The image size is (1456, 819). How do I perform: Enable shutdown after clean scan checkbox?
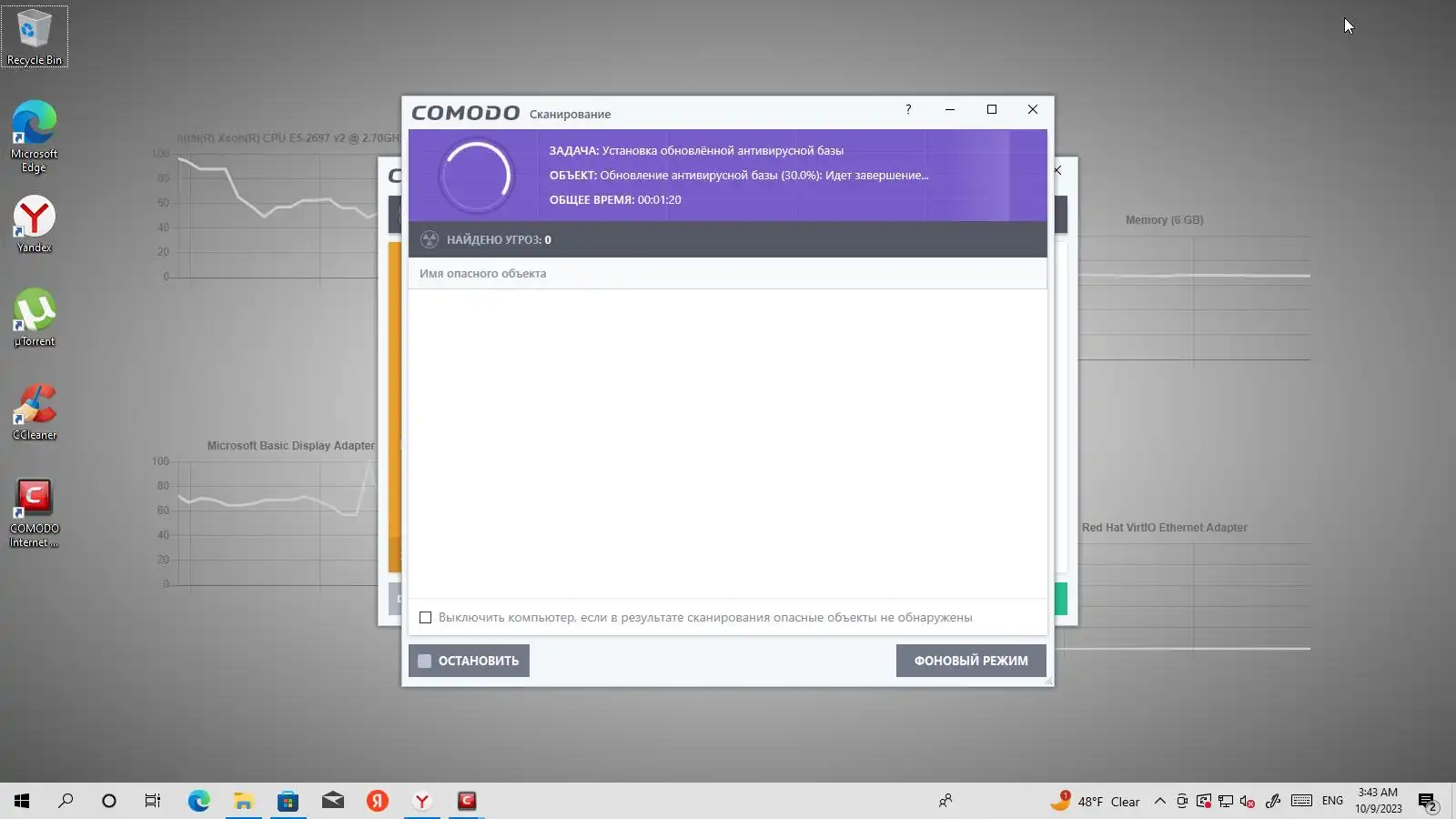(x=425, y=617)
